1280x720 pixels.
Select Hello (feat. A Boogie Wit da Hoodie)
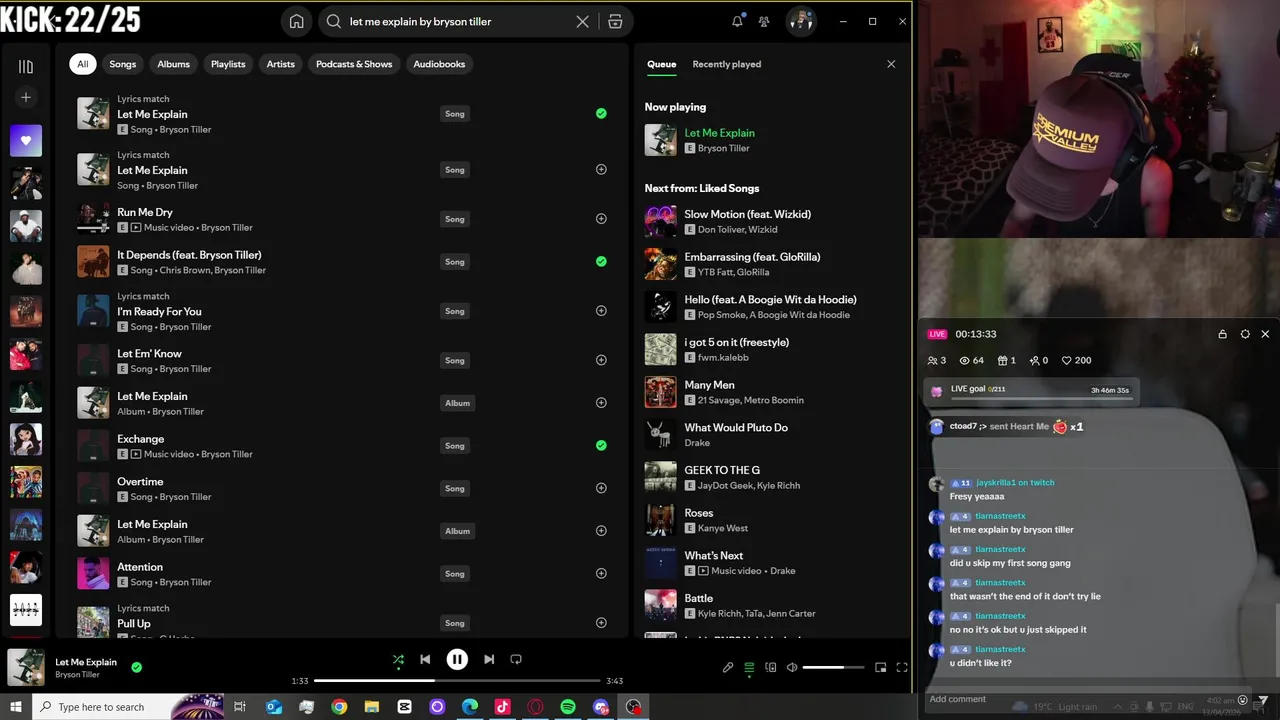(x=770, y=299)
